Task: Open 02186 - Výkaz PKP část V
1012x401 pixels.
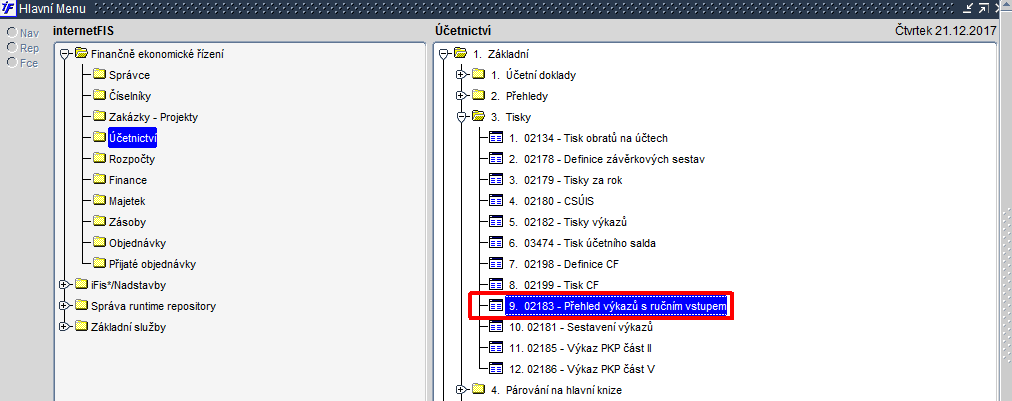Action: [x=582, y=369]
